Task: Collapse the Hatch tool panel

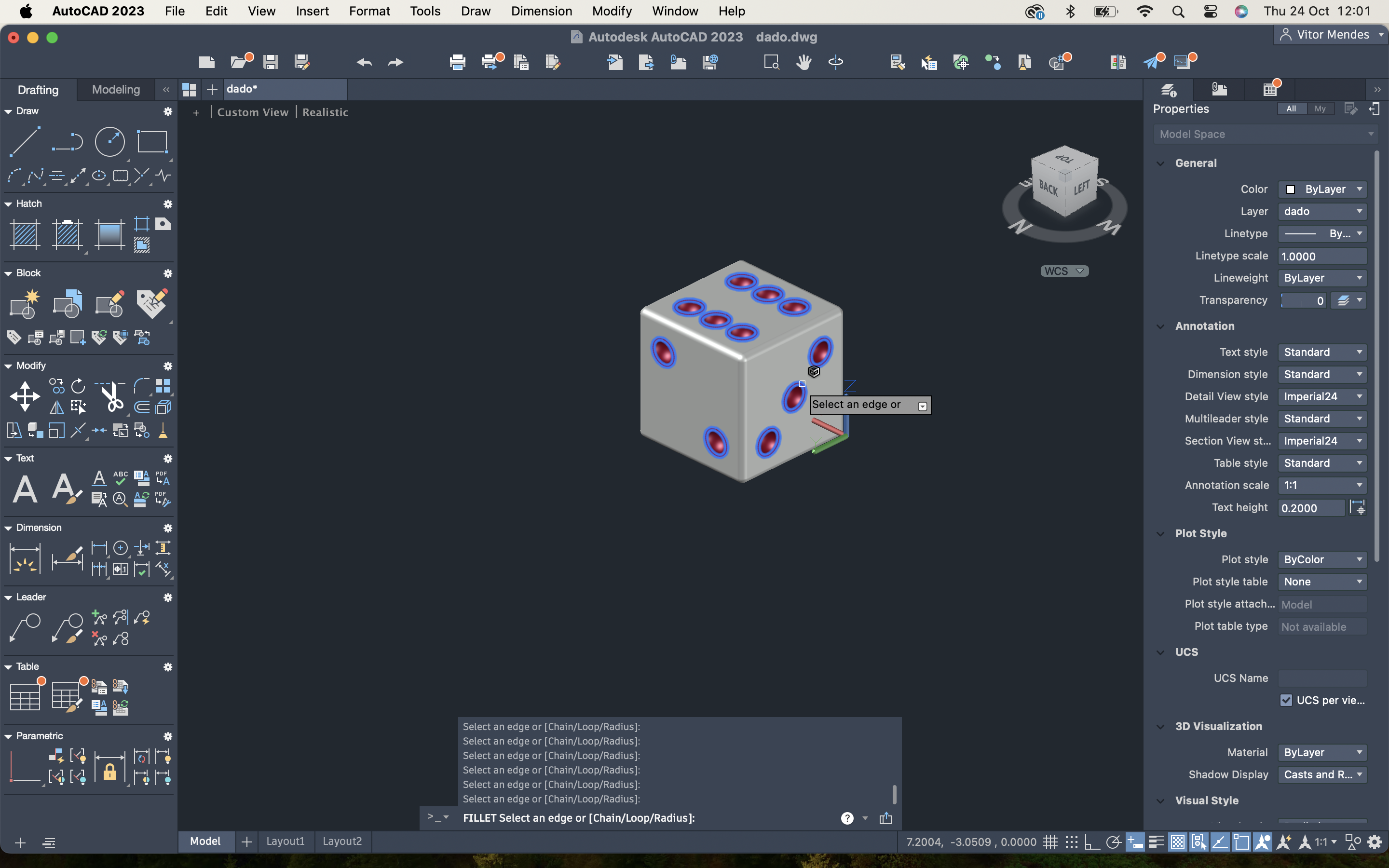Action: tap(8, 204)
